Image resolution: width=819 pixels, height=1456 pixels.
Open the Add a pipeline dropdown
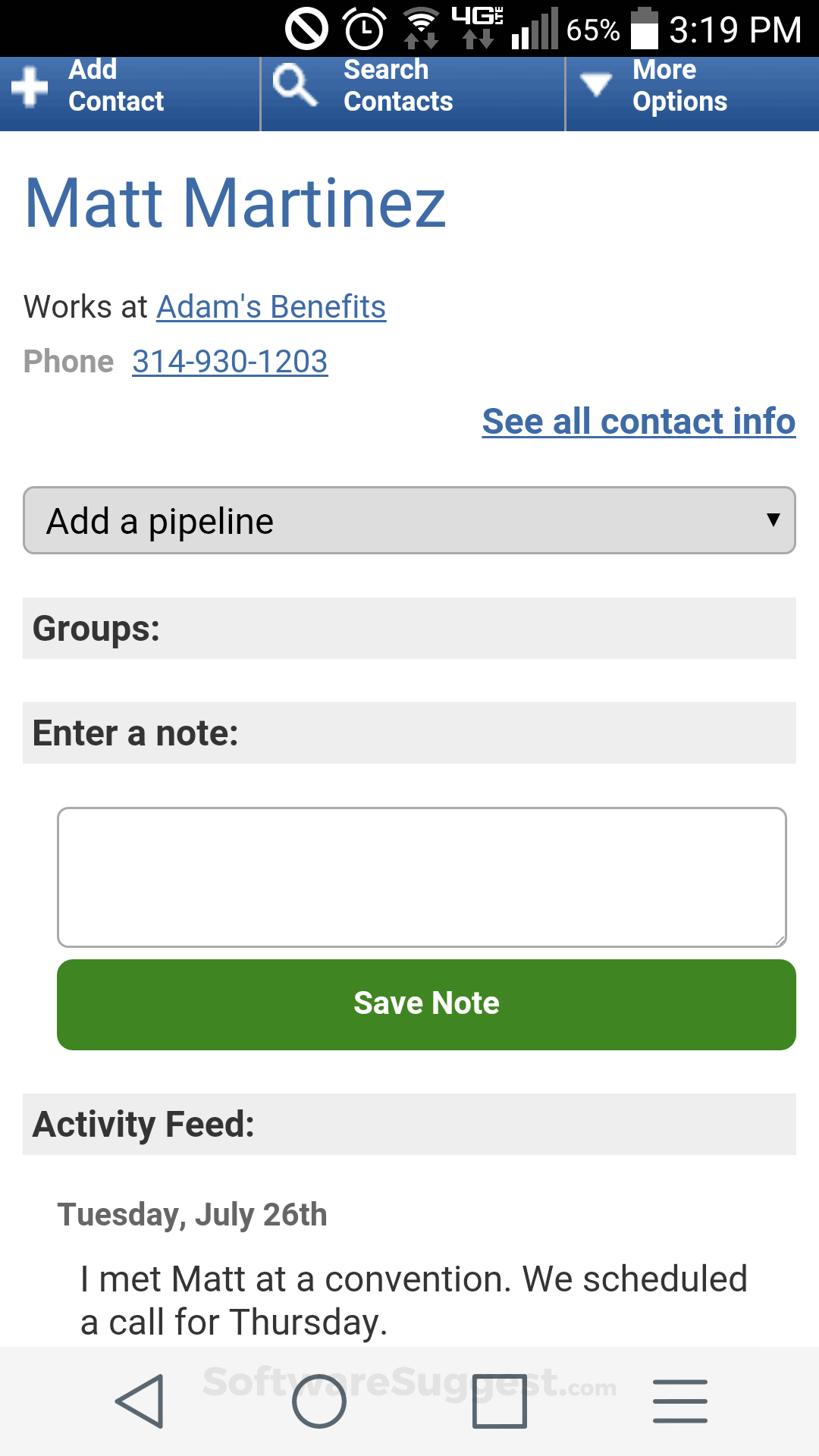(x=409, y=520)
